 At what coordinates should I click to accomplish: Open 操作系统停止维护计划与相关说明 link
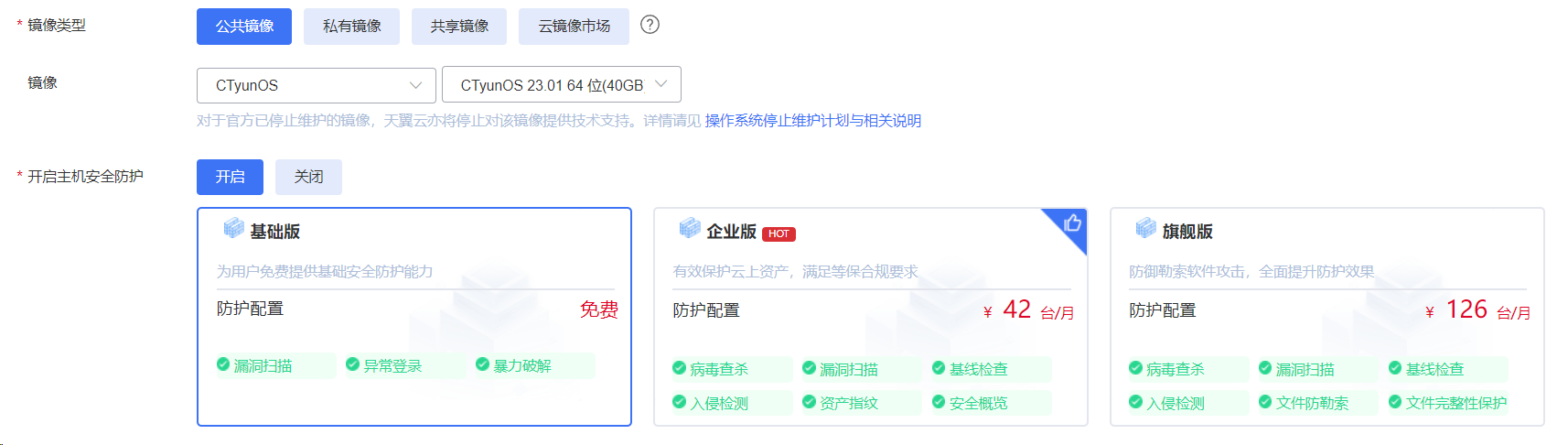tap(813, 121)
